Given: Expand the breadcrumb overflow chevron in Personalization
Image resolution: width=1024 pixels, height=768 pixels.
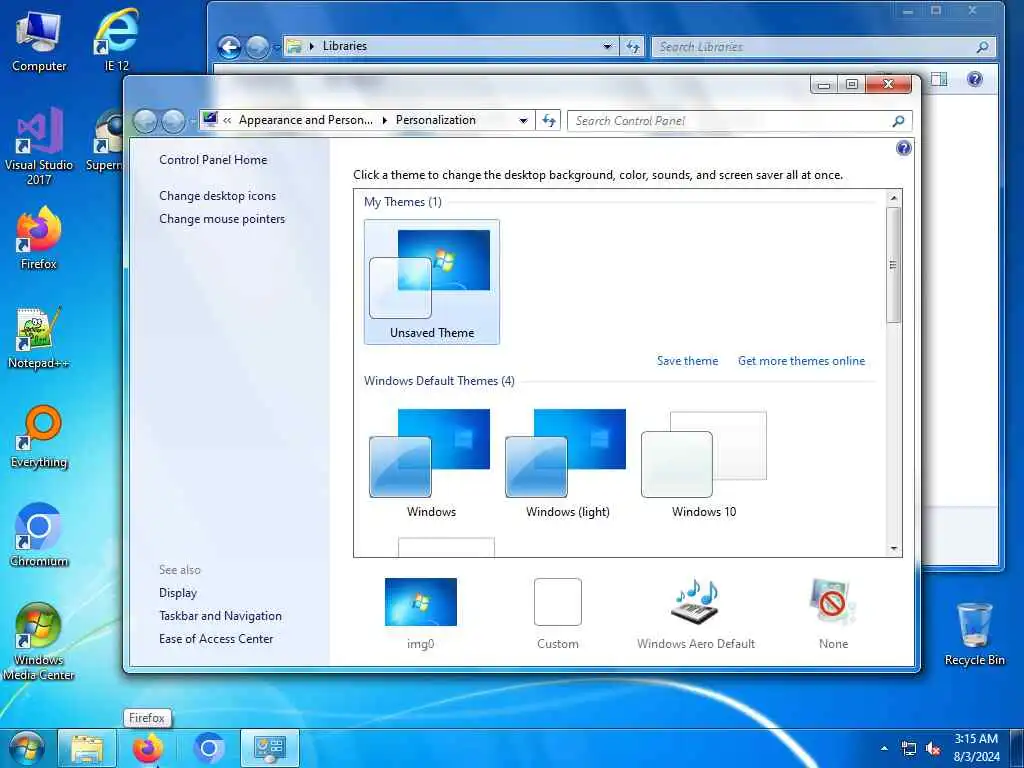Looking at the screenshot, I should [227, 121].
